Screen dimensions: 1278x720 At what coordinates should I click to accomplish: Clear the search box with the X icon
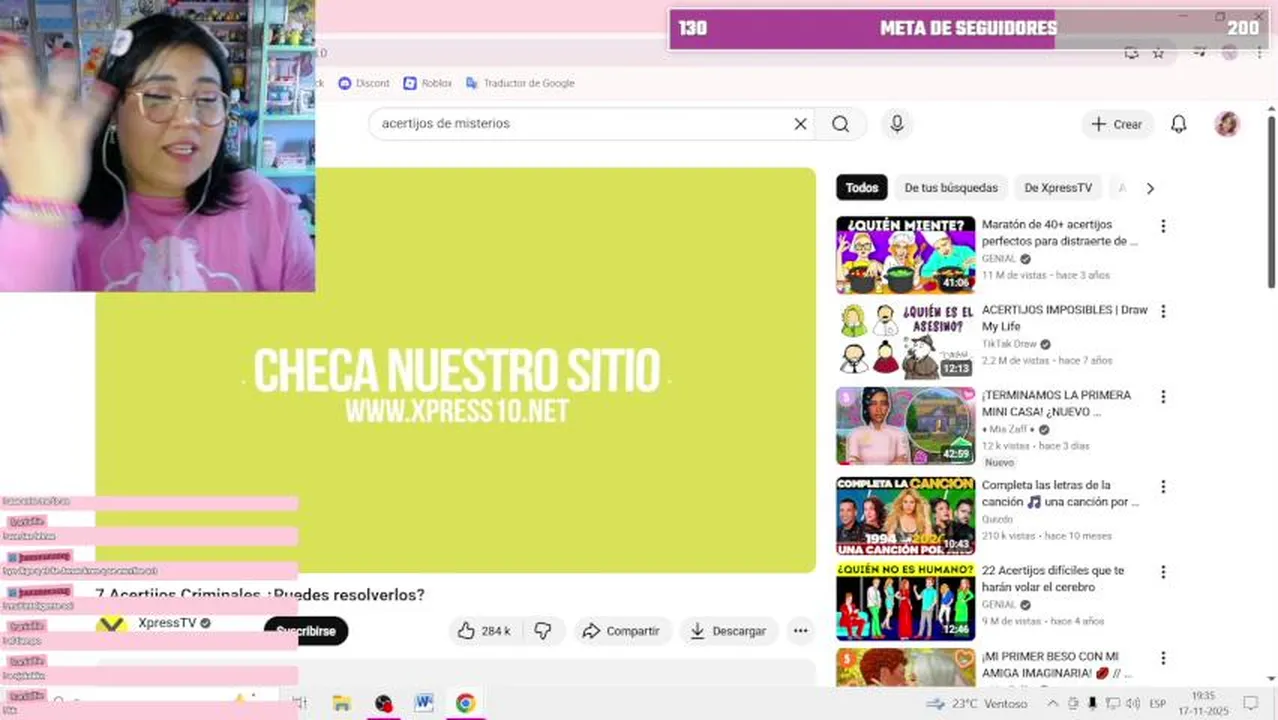coord(800,124)
